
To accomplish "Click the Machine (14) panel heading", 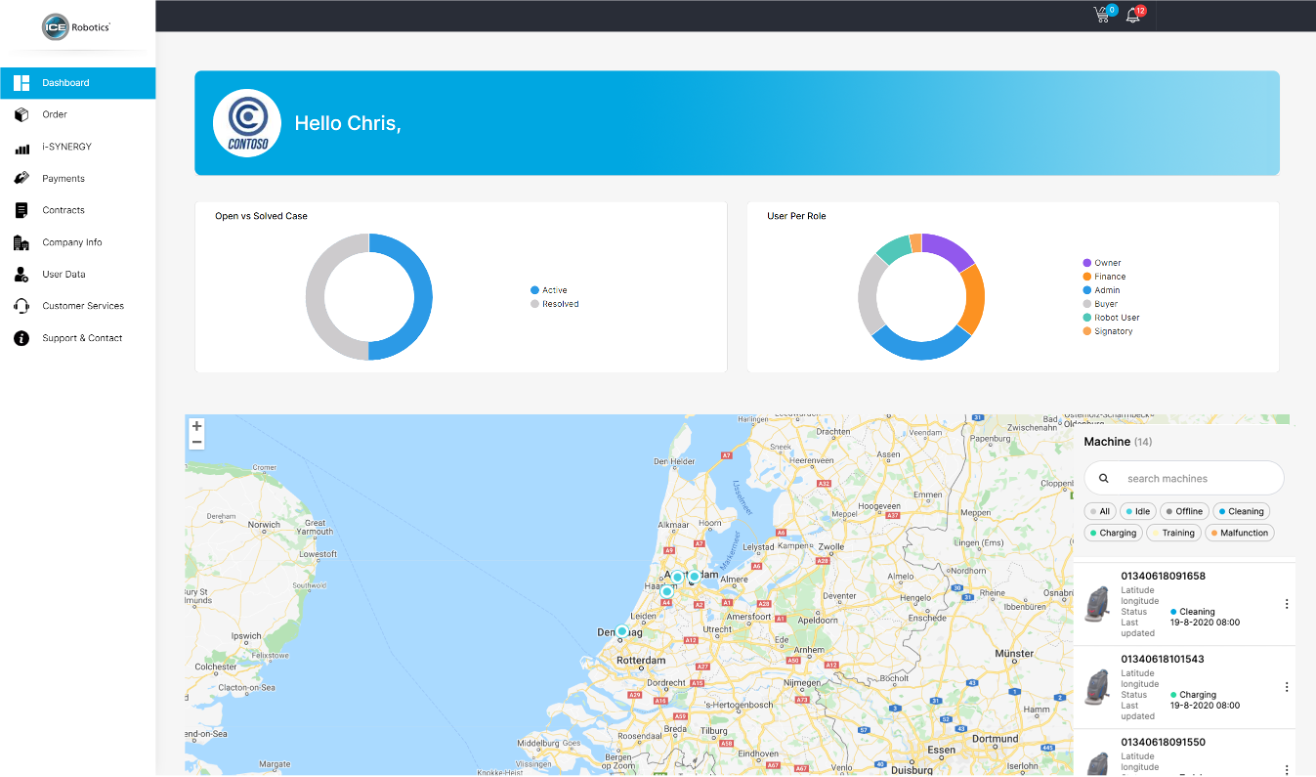I will (1118, 441).
